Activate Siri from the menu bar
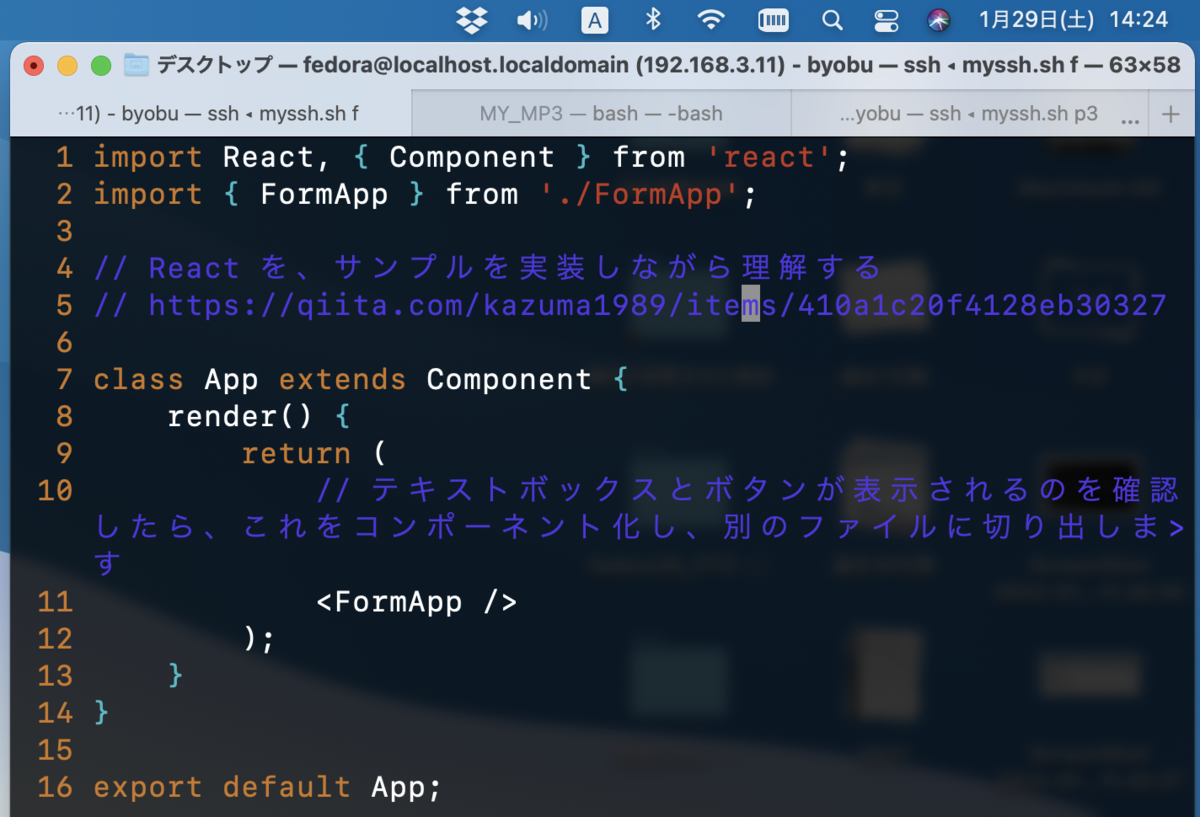 (938, 20)
